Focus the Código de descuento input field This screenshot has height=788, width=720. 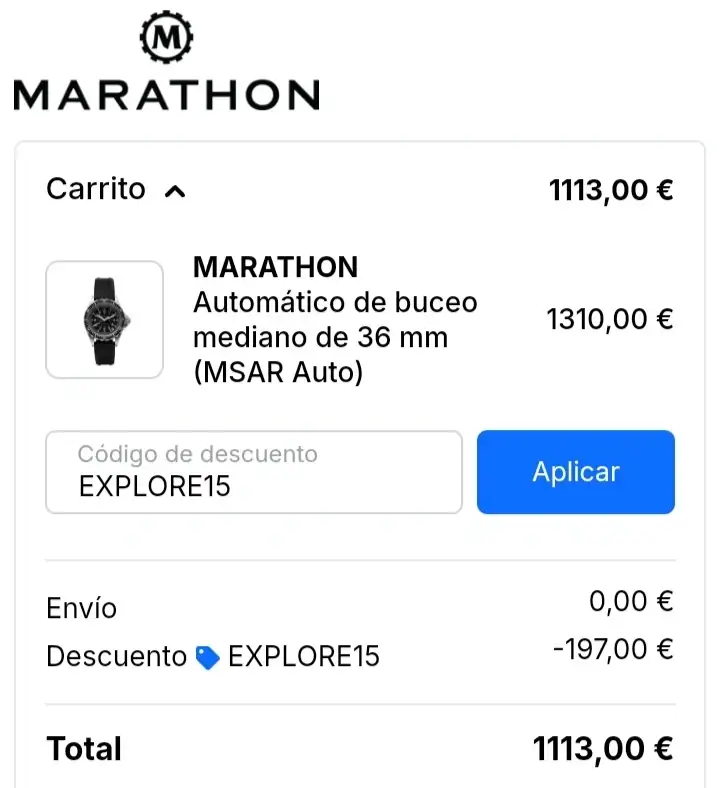click(254, 472)
